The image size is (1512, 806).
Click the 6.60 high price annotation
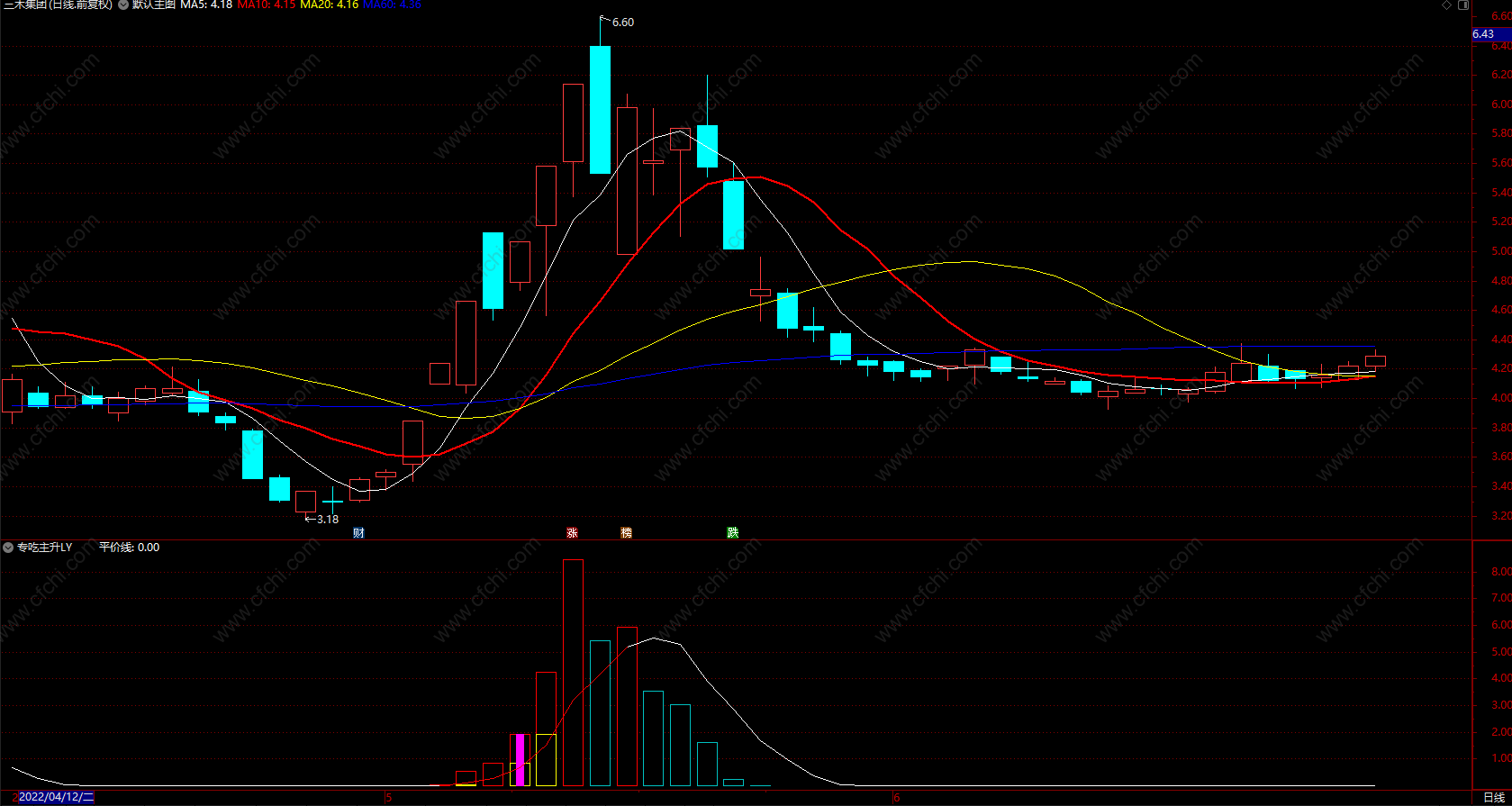623,23
